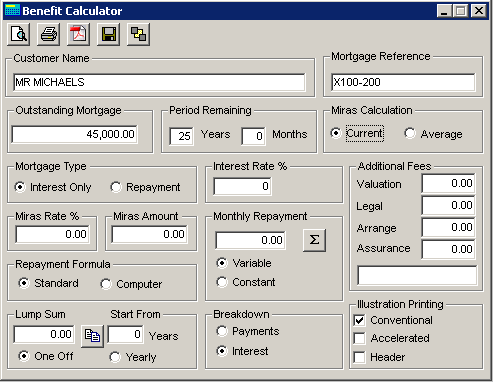
Task: Click the Arrange fee field
Action: pos(448,227)
